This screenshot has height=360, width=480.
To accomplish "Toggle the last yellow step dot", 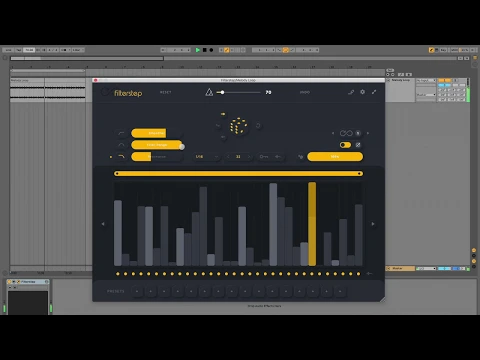I will [x=359, y=274].
